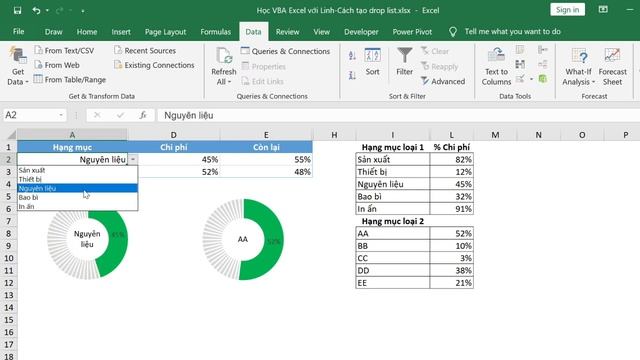Switch to the Page Layout tab
This screenshot has height=360, width=640.
coord(165,31)
